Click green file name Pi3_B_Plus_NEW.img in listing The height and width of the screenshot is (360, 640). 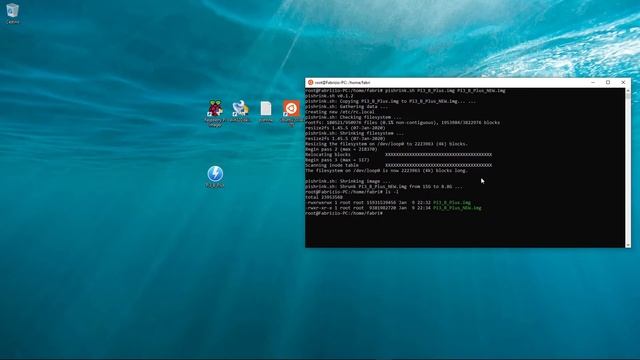457,208
